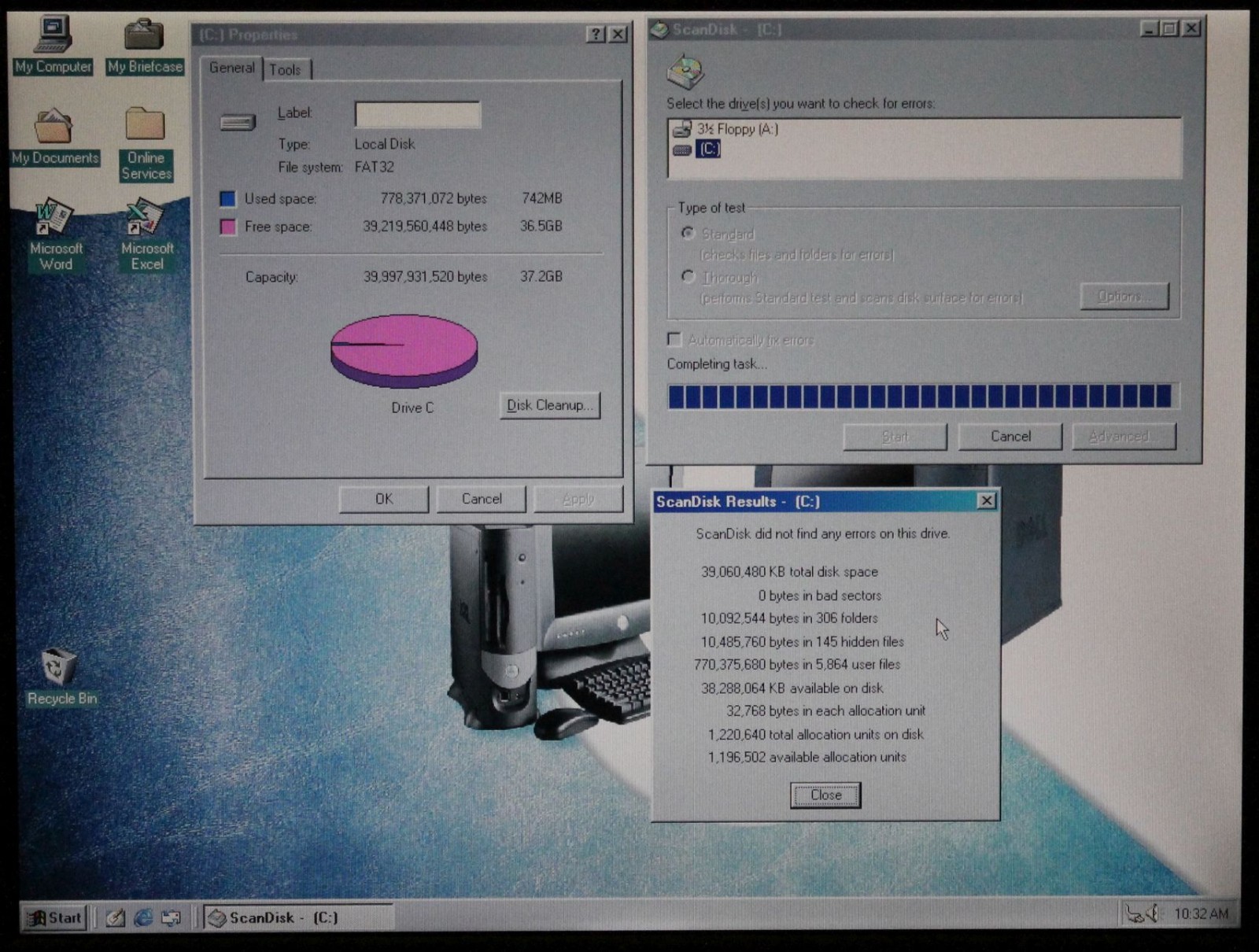Click Cancel in the Properties dialog
The width and height of the screenshot is (1259, 952).
[x=482, y=499]
